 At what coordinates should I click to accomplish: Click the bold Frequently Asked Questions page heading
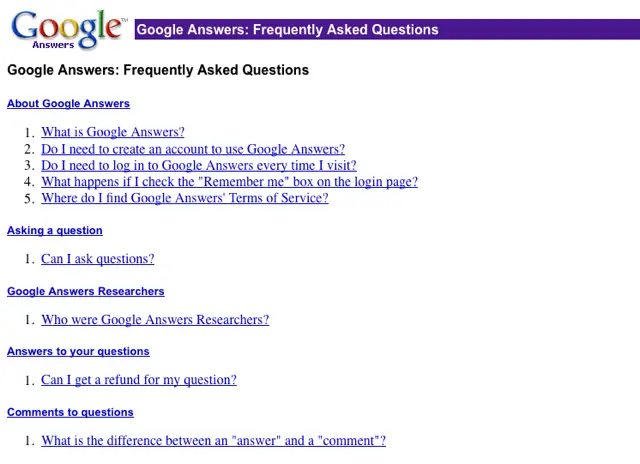[158, 70]
